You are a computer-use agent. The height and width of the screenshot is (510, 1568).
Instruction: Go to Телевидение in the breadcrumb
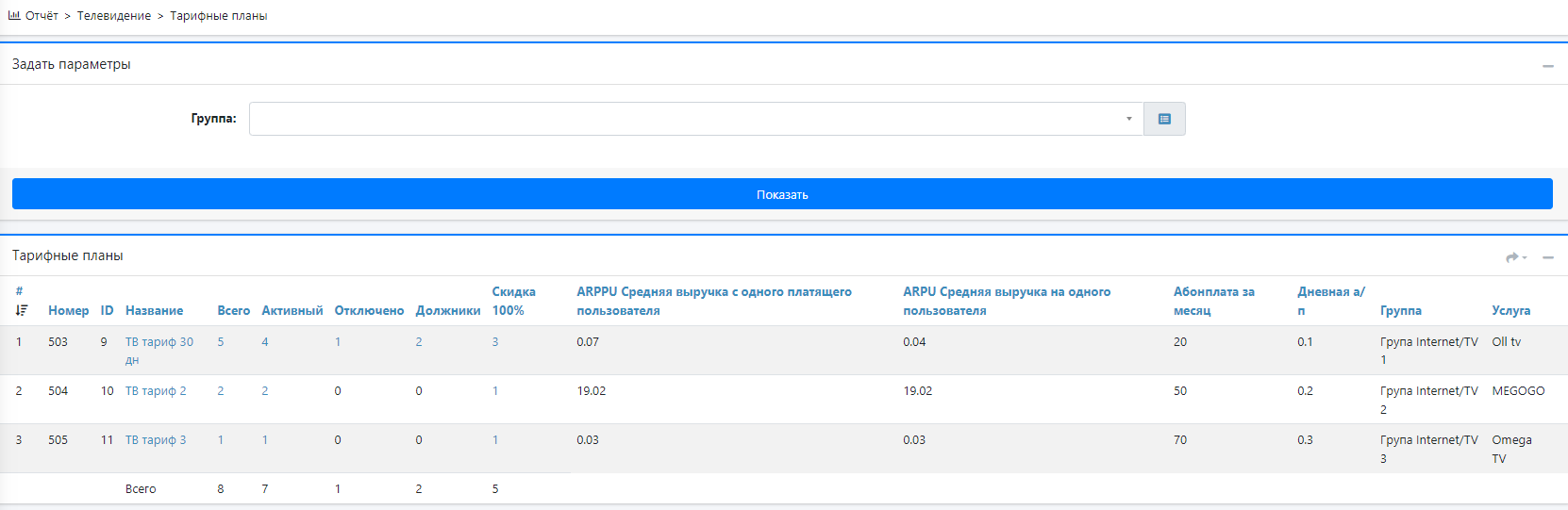[113, 16]
